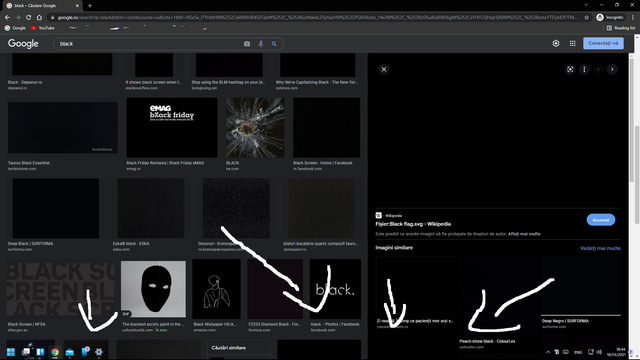
Task: Click 'Aflați mai multe' link
Action: click(524, 234)
